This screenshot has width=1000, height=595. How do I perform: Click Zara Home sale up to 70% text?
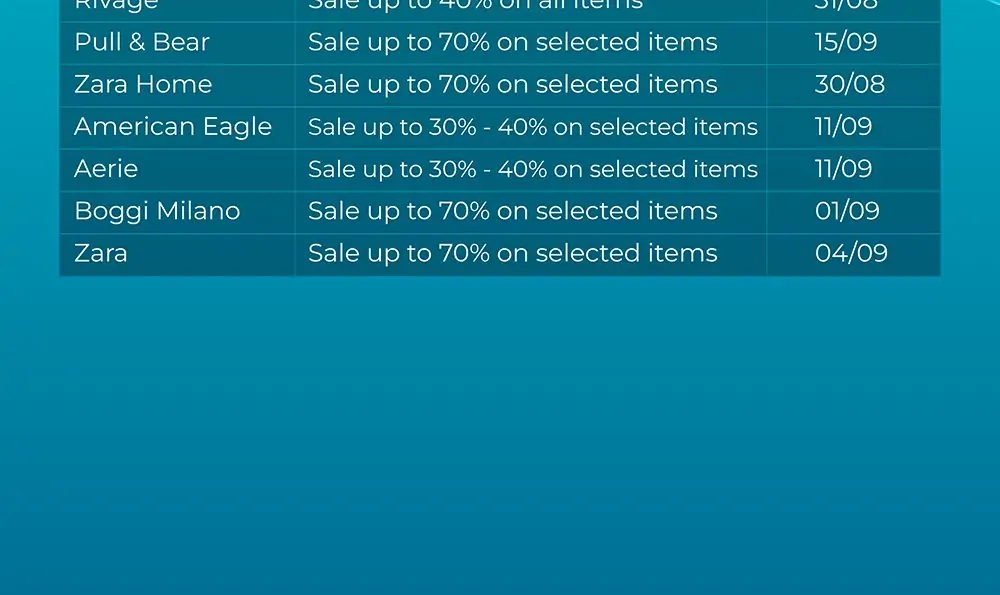point(513,84)
